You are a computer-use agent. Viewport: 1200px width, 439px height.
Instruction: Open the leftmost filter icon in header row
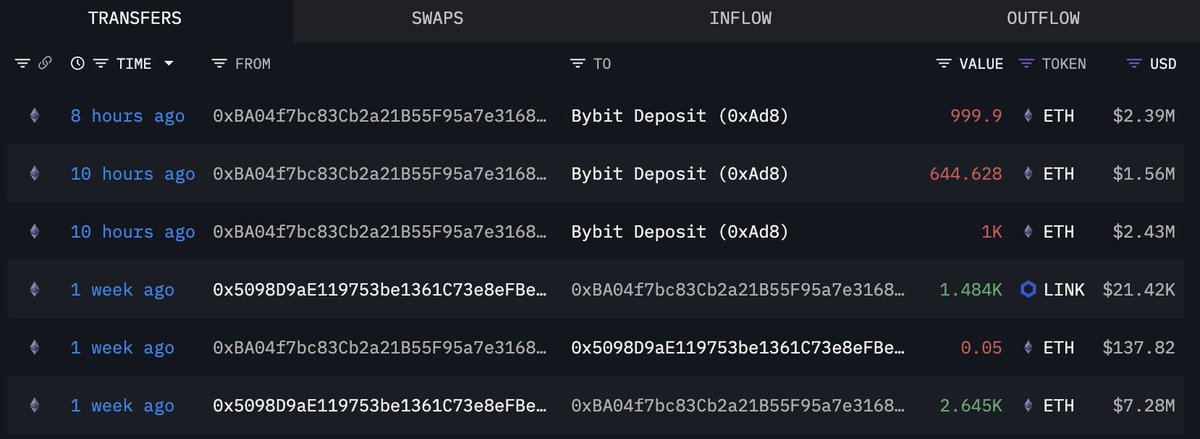click(x=23, y=64)
